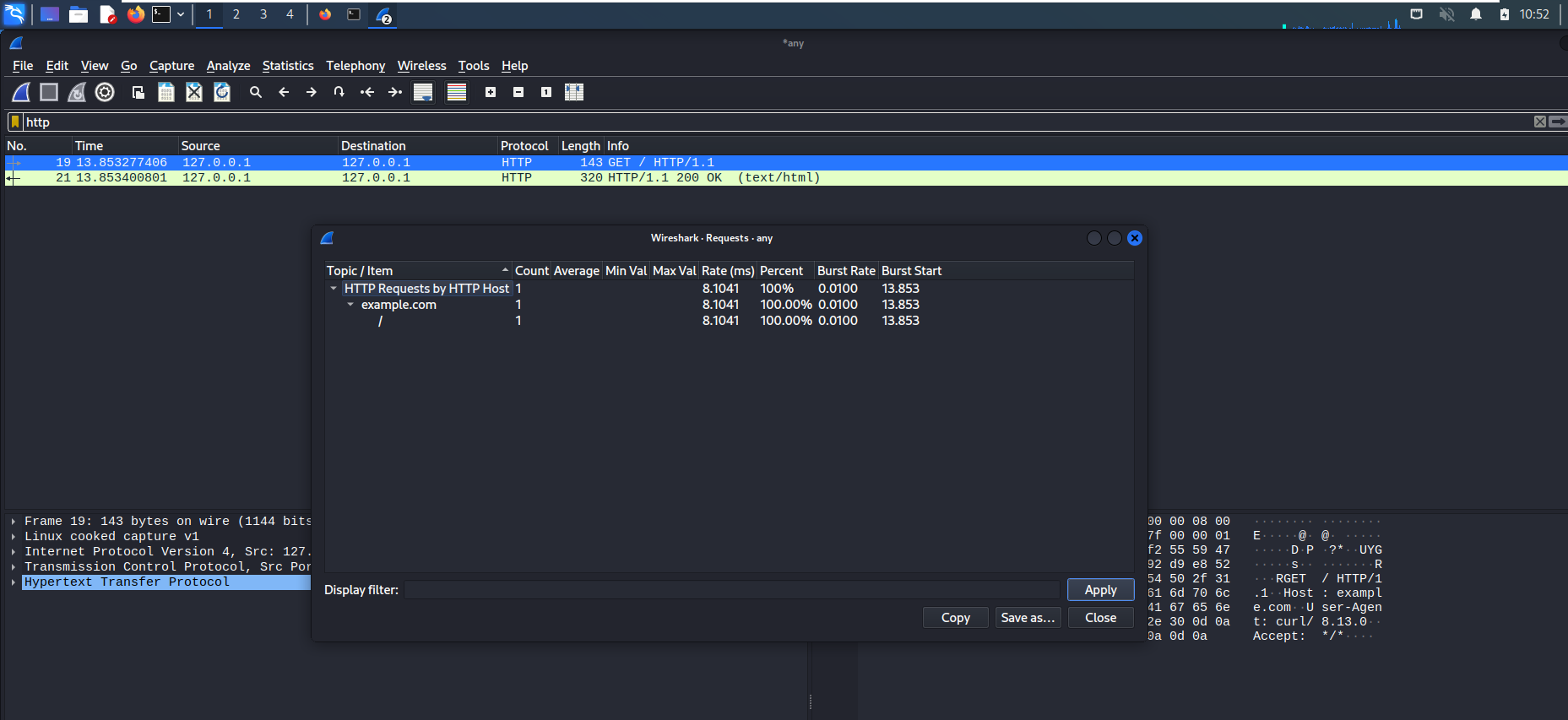Open the Analyze menu

[228, 66]
